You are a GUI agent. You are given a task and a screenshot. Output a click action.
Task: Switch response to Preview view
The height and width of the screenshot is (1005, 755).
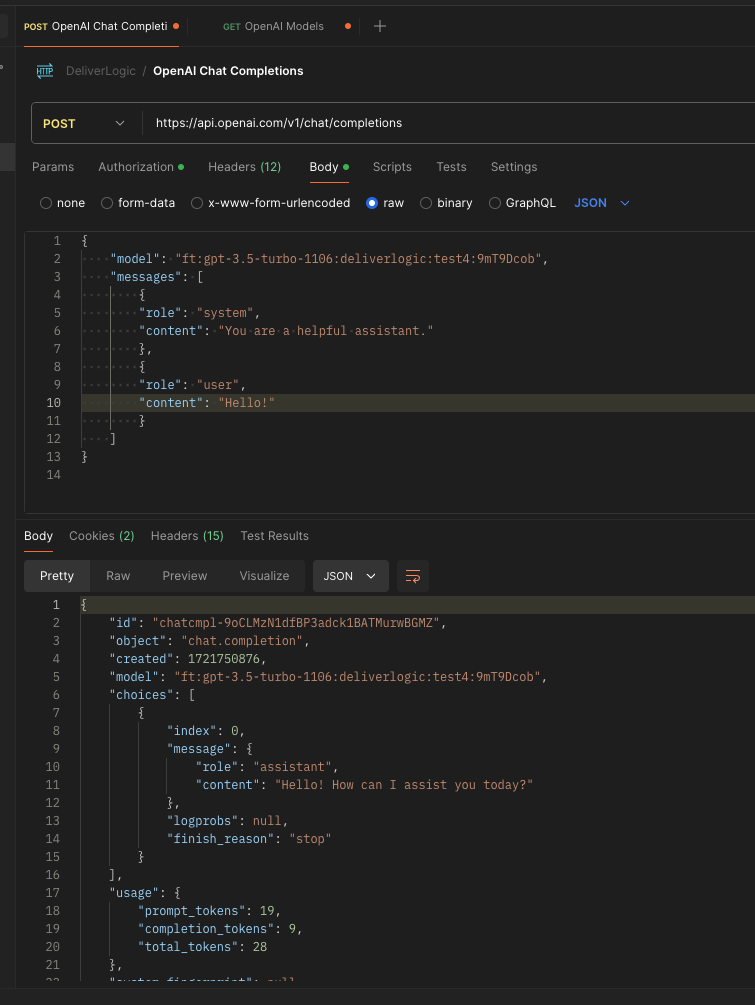pos(185,576)
